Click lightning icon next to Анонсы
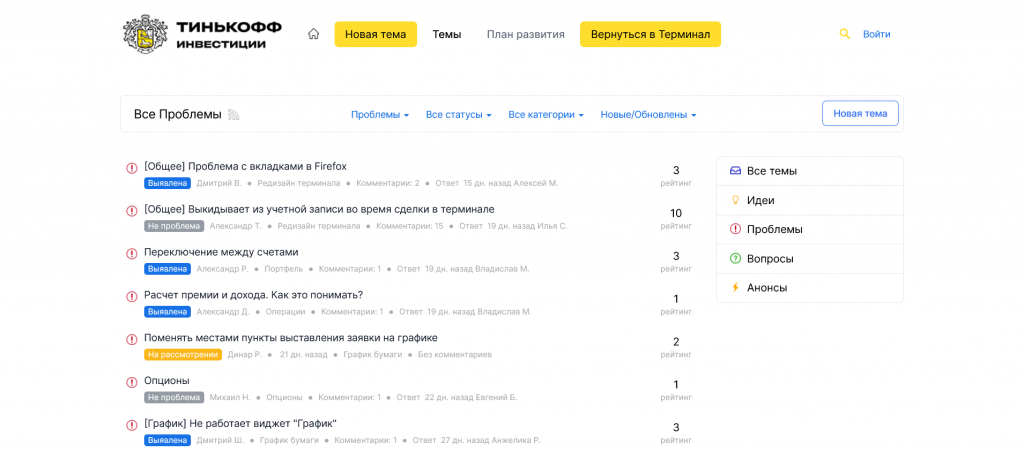This screenshot has width=1024, height=451. pyautogui.click(x=735, y=288)
